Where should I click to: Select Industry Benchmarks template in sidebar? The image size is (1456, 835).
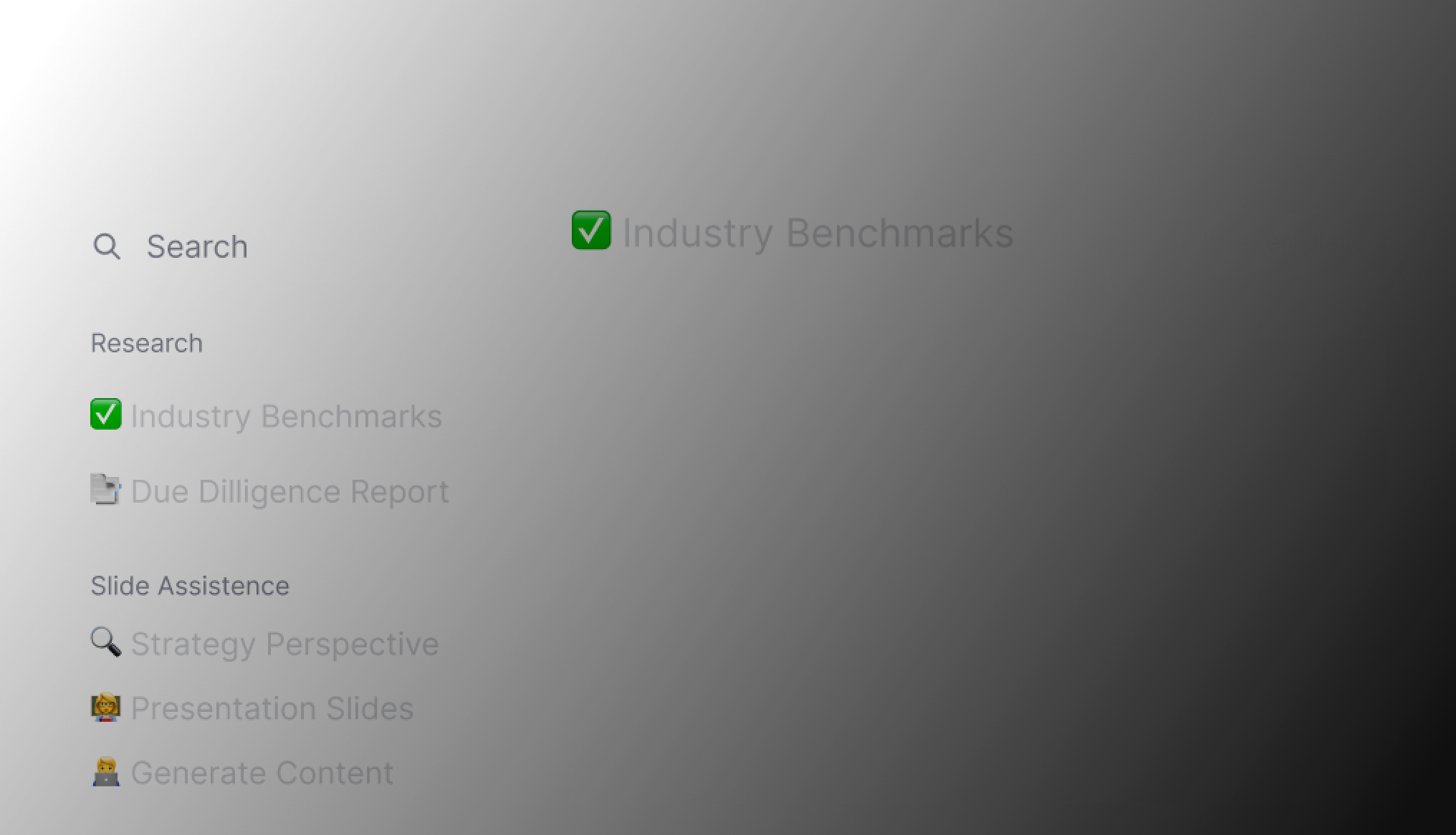285,416
